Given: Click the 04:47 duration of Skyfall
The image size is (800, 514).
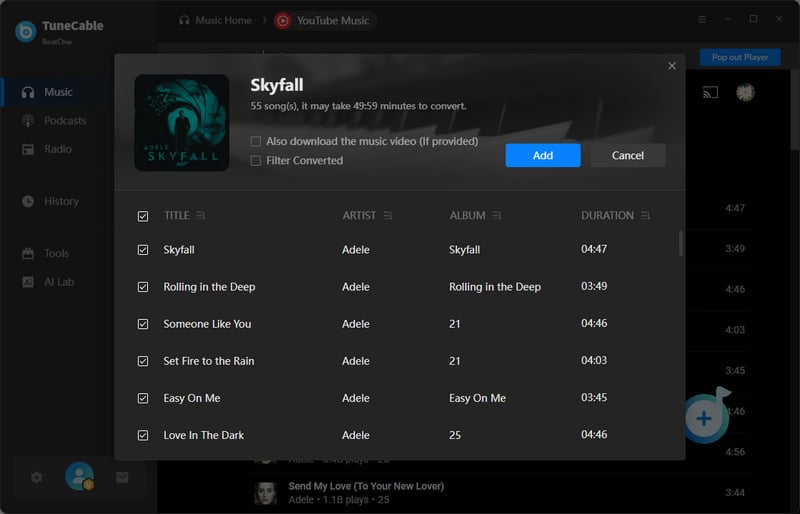Looking at the screenshot, I should 594,249.
